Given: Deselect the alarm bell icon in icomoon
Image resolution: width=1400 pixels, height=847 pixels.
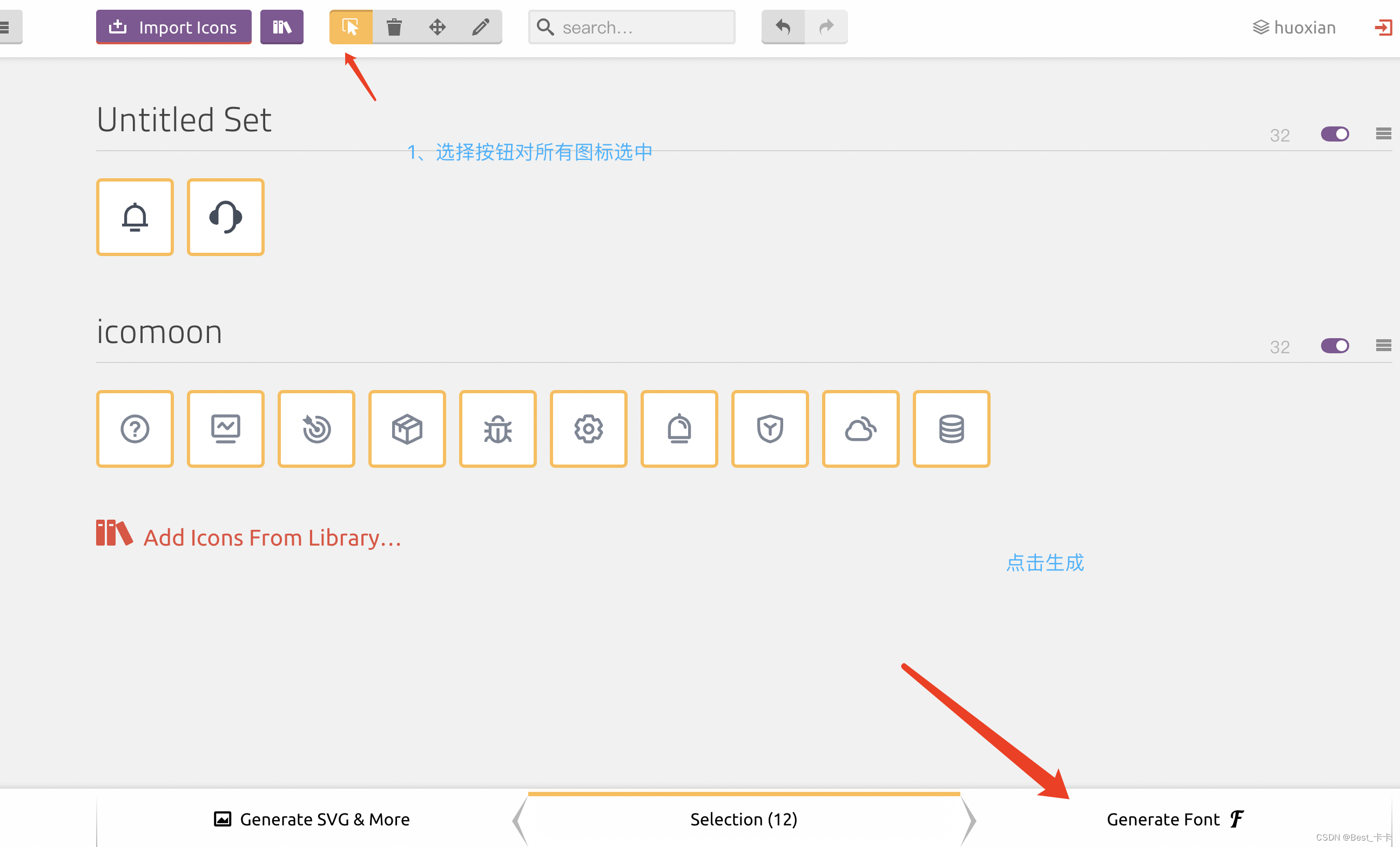Looking at the screenshot, I should (x=679, y=429).
